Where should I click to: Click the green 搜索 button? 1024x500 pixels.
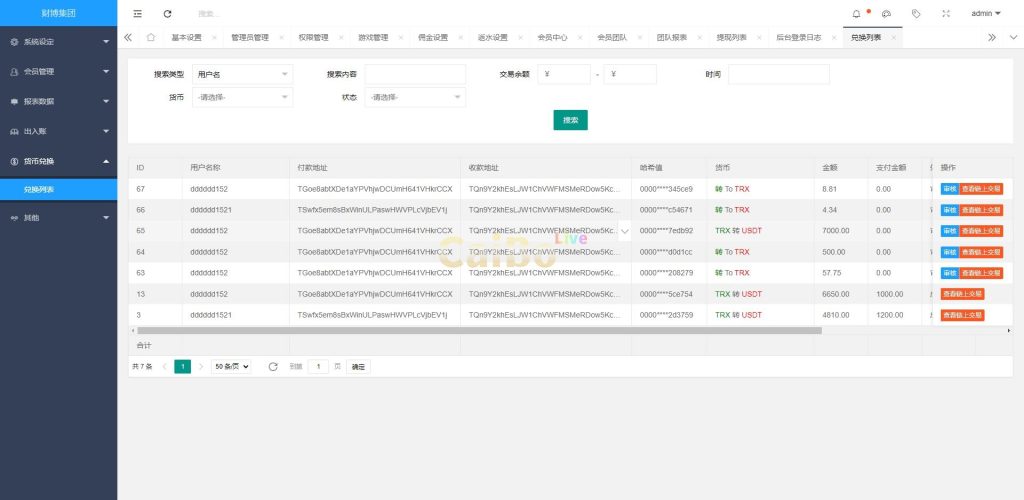click(x=570, y=120)
